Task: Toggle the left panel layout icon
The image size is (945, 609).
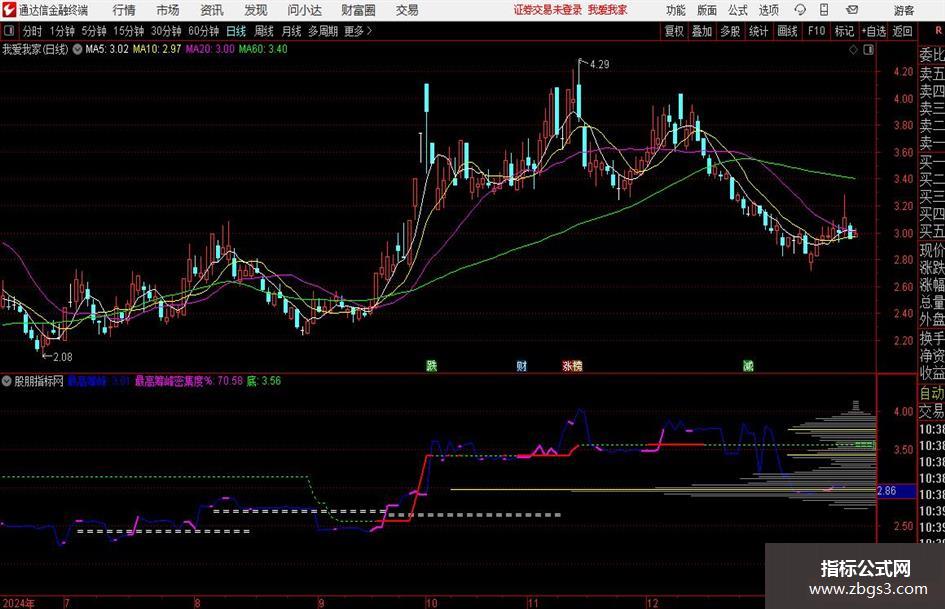Action: point(8,31)
